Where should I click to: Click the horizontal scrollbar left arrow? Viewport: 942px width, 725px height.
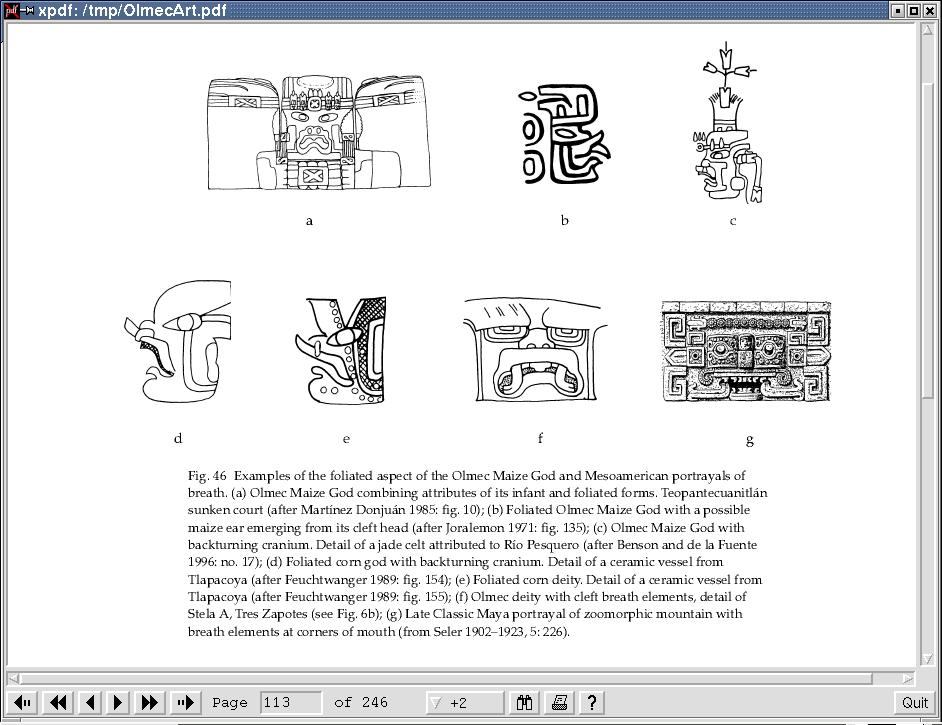13,678
